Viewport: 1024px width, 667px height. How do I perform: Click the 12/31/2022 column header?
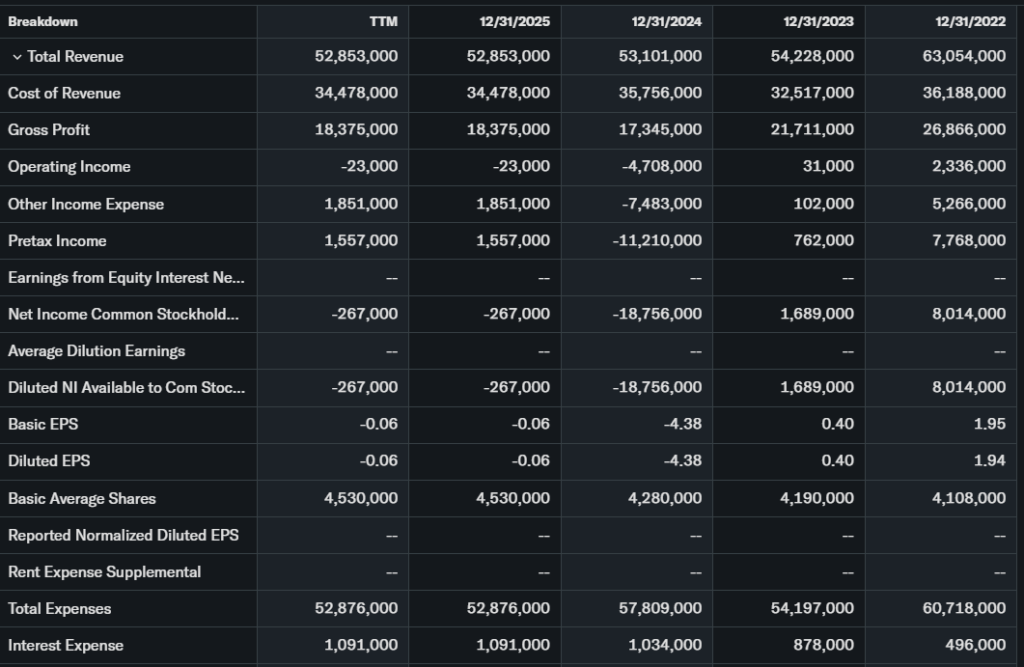972,21
